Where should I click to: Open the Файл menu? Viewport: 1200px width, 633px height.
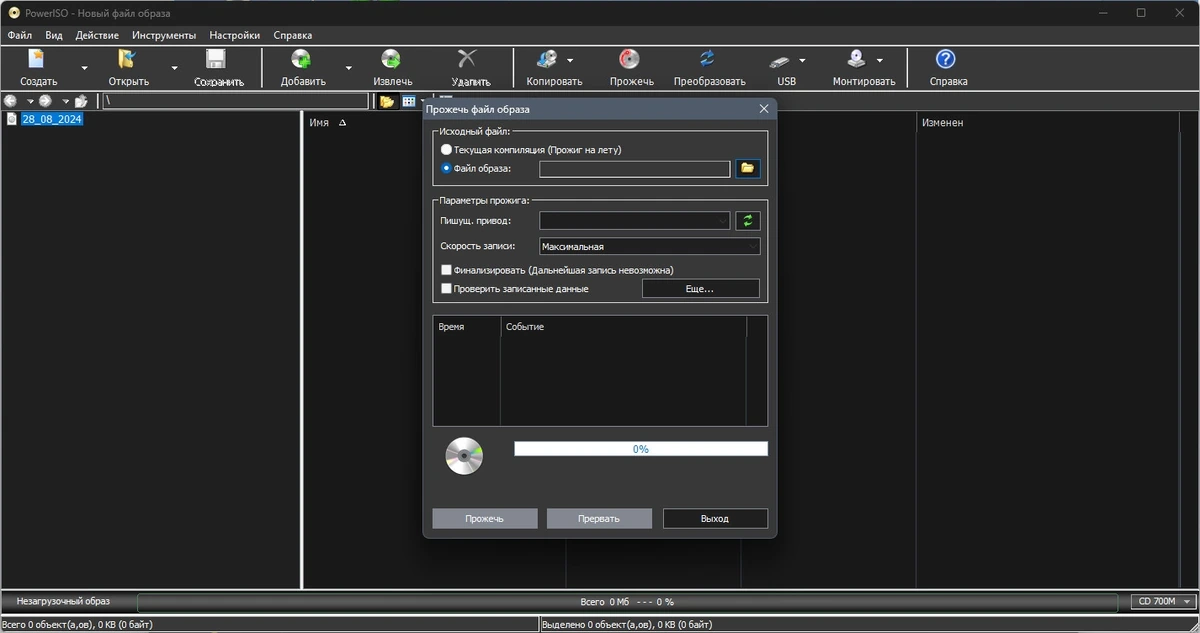[19, 35]
